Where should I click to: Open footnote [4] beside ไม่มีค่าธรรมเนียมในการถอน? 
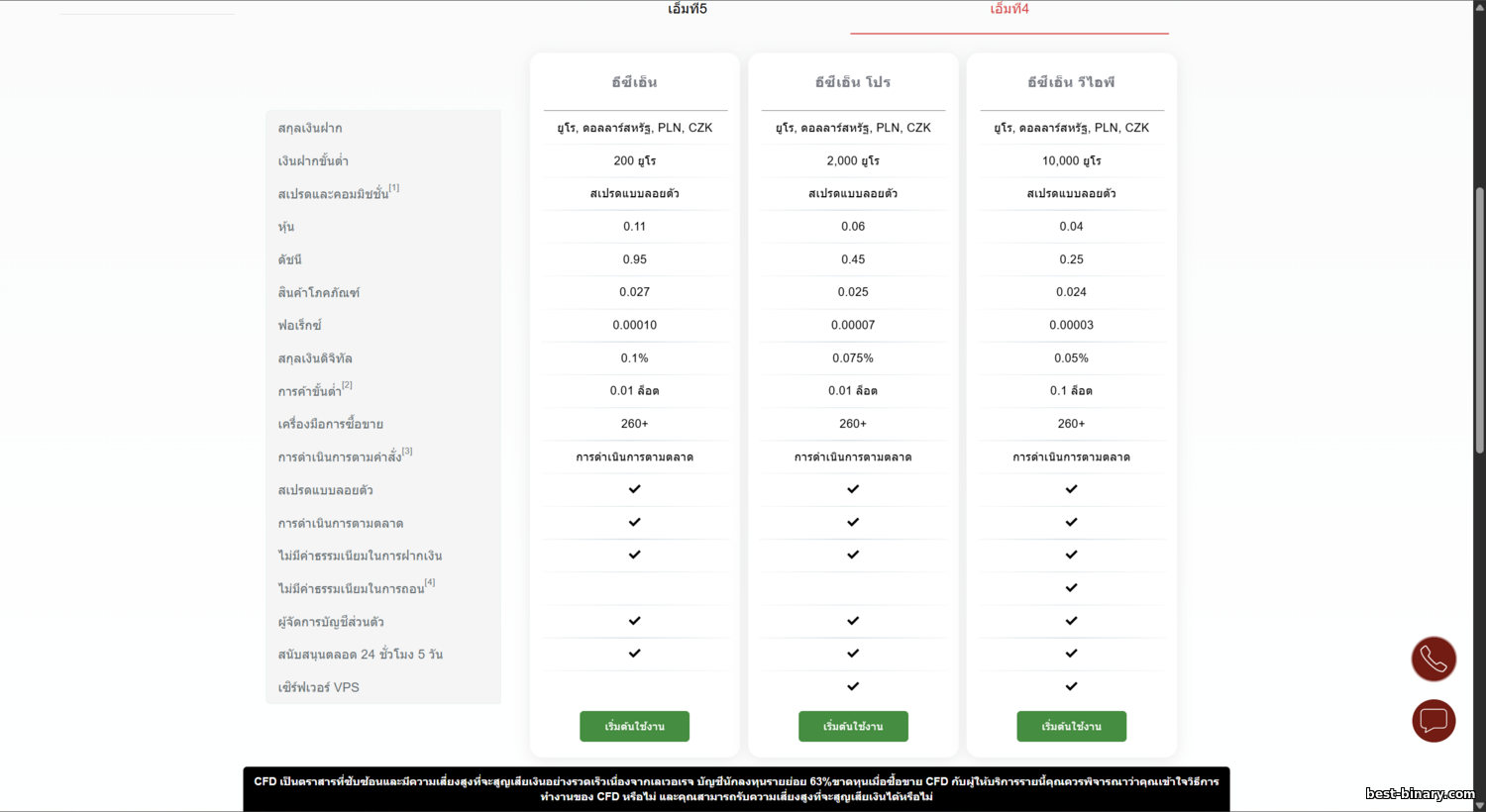430,582
